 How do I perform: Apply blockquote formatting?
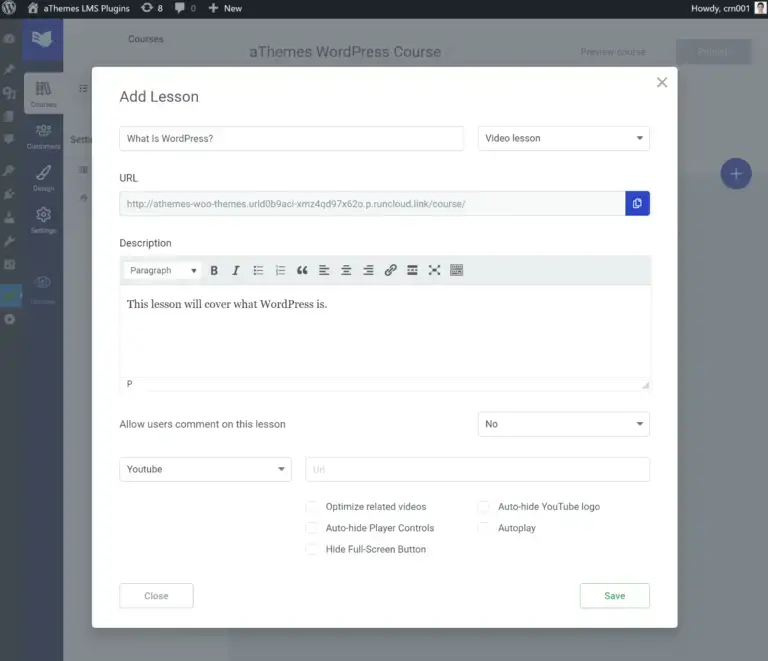point(302,270)
